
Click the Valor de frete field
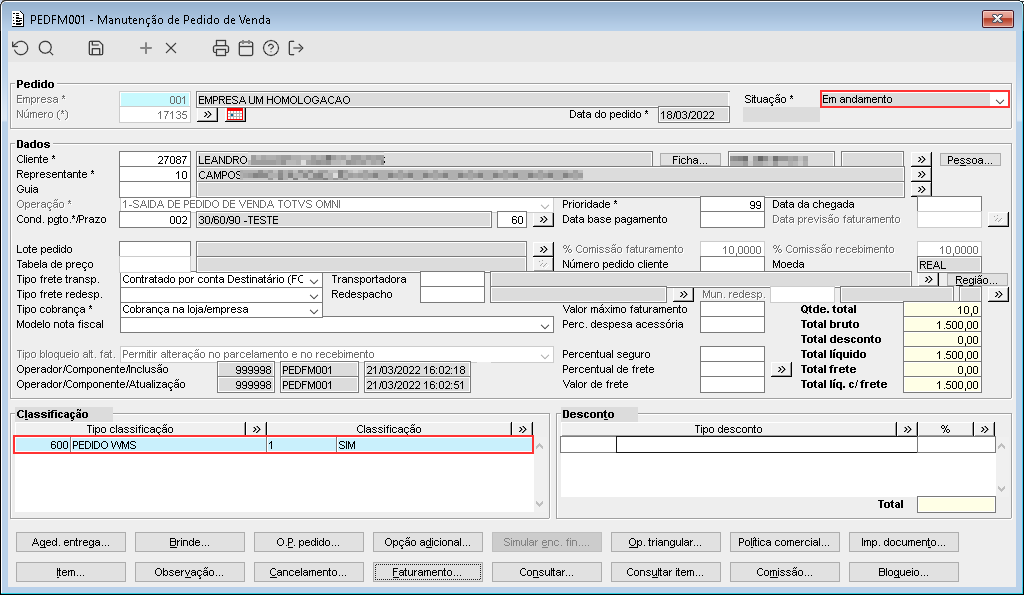[732, 385]
